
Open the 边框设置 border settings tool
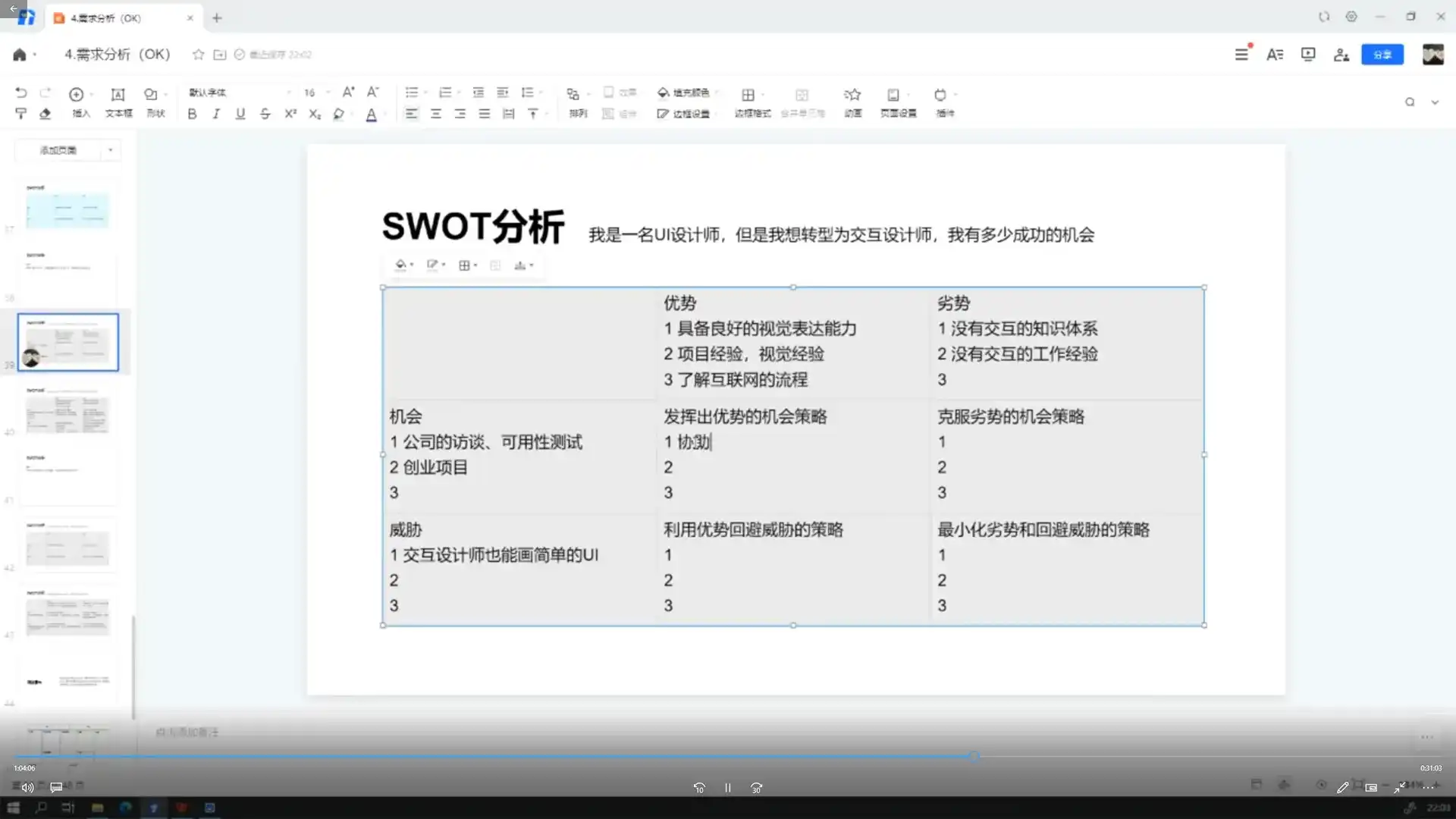[x=685, y=114]
